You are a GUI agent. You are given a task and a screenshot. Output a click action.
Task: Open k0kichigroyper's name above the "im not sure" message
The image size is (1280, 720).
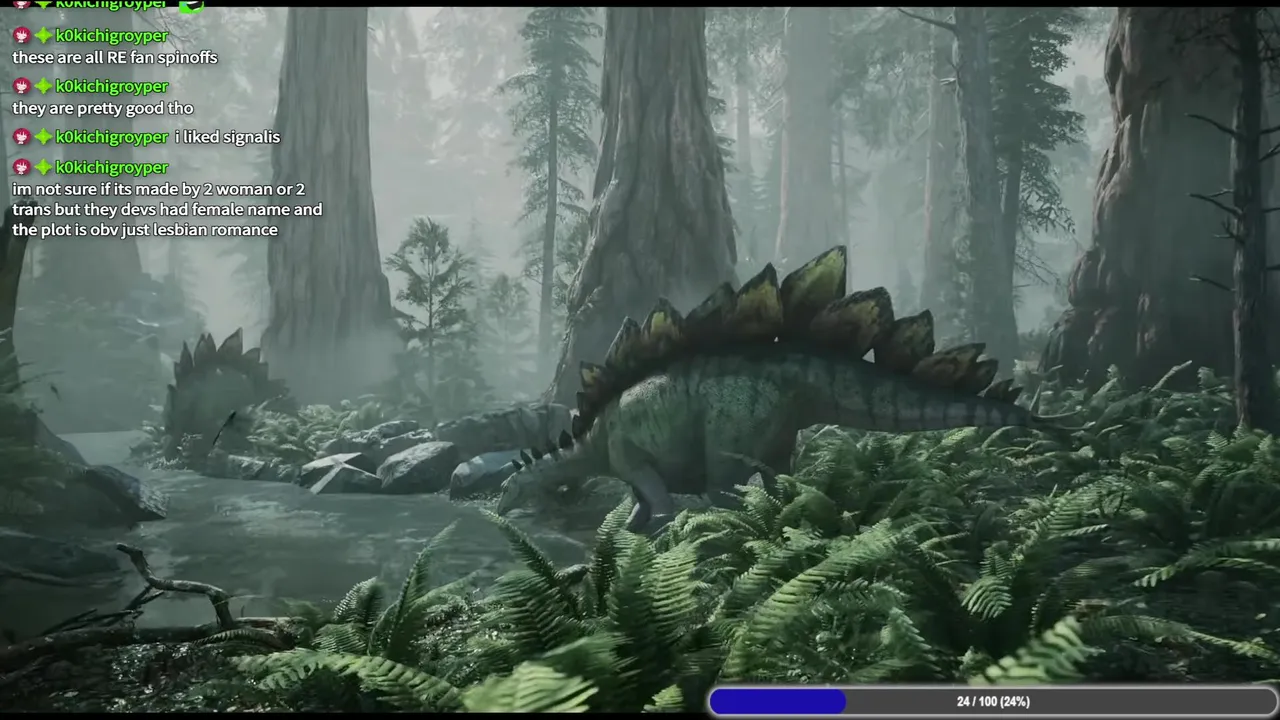(112, 167)
